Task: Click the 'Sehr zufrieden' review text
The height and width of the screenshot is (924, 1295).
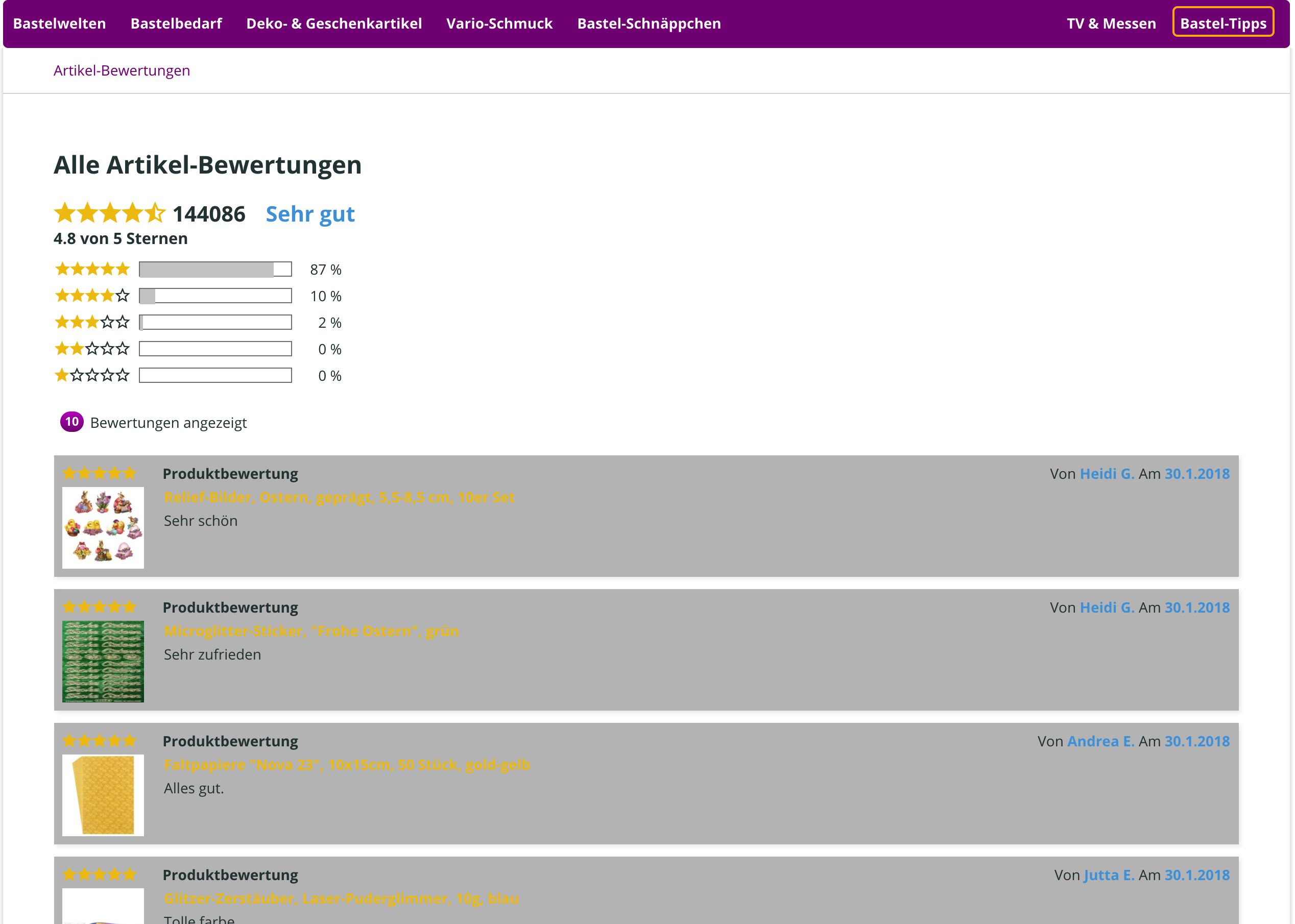Action: tap(213, 654)
